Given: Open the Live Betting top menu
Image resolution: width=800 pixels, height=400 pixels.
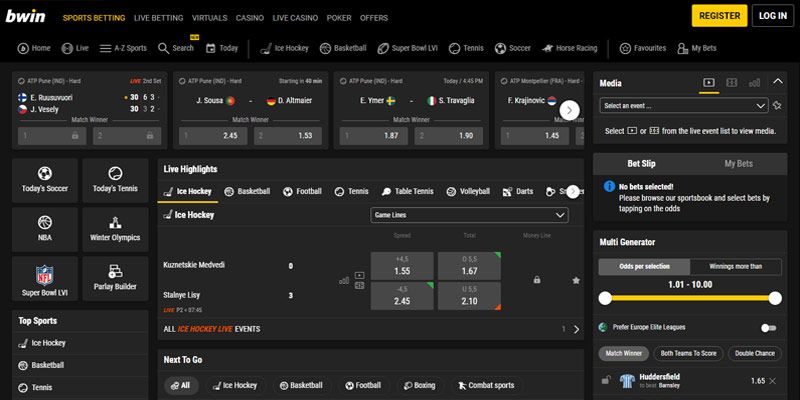Looking at the screenshot, I should pos(159,18).
